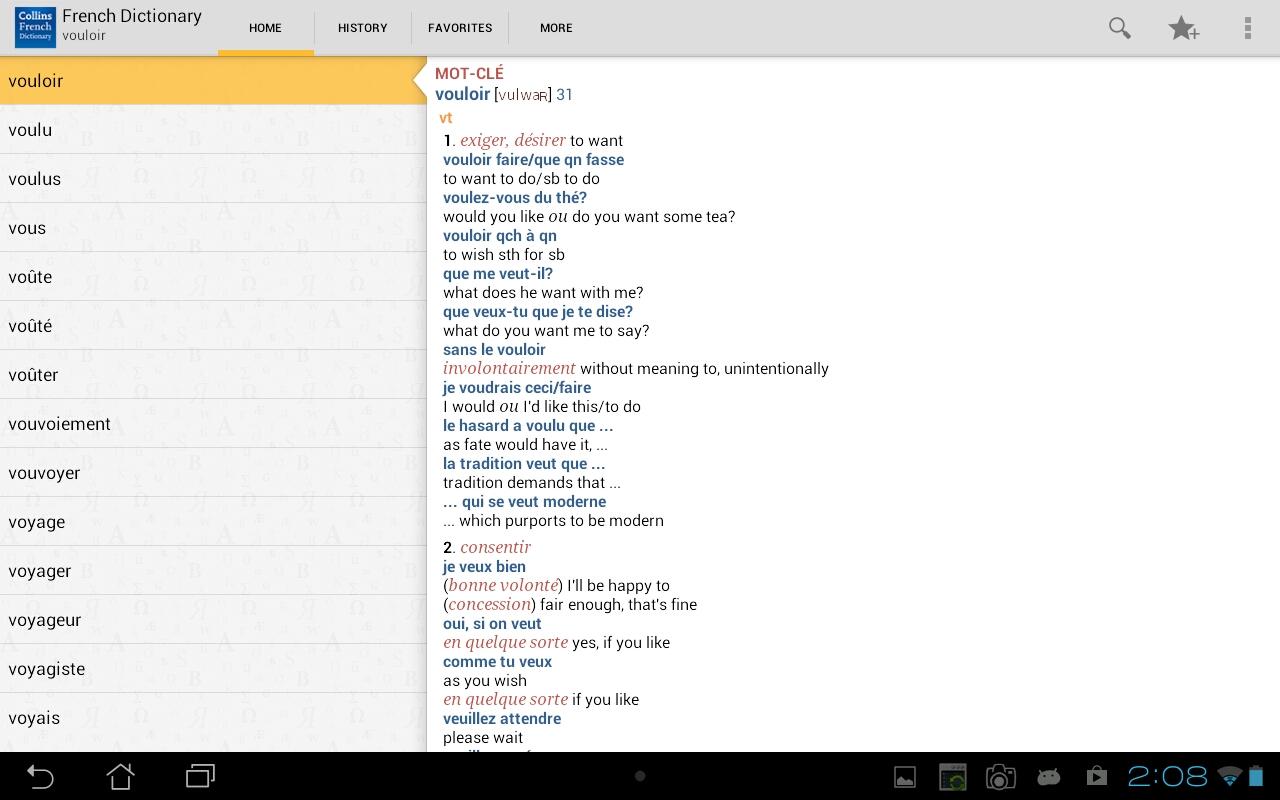Screen dimensions: 1280x800
Task: Tap the Superuser android icon in the tray
Action: pos(1048,776)
